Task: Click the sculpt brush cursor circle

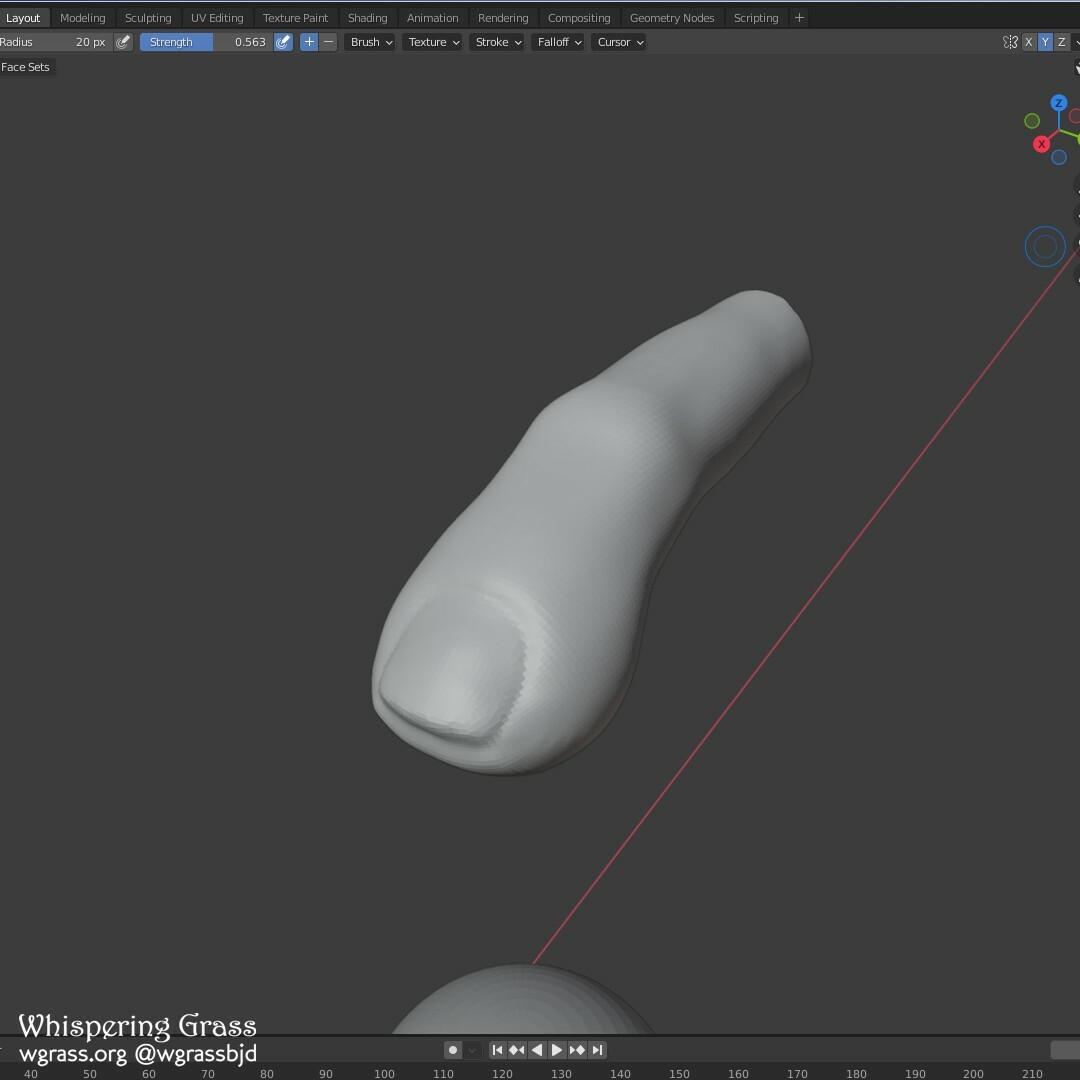Action: pyautogui.click(x=1045, y=247)
